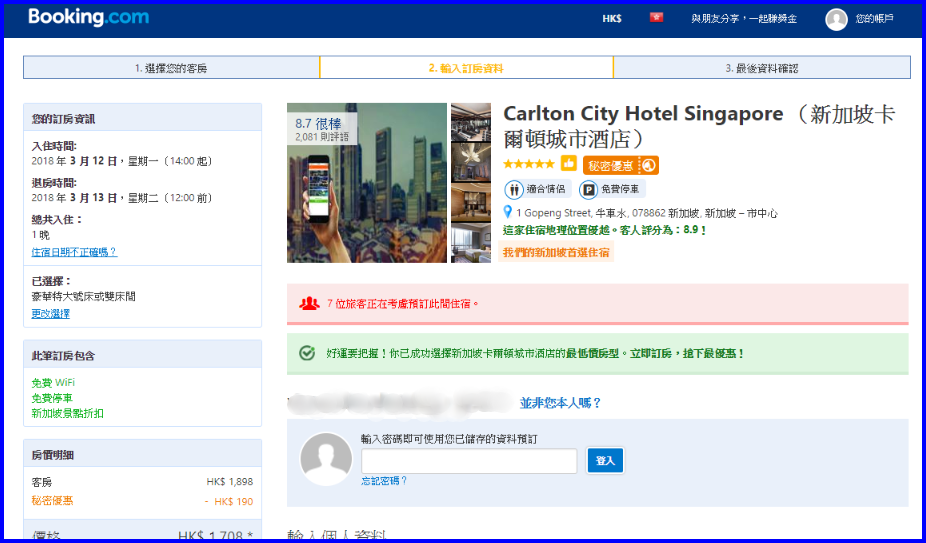Click the yellow thumbs-up preferred icon
The image size is (926, 543).
pyautogui.click(x=569, y=163)
